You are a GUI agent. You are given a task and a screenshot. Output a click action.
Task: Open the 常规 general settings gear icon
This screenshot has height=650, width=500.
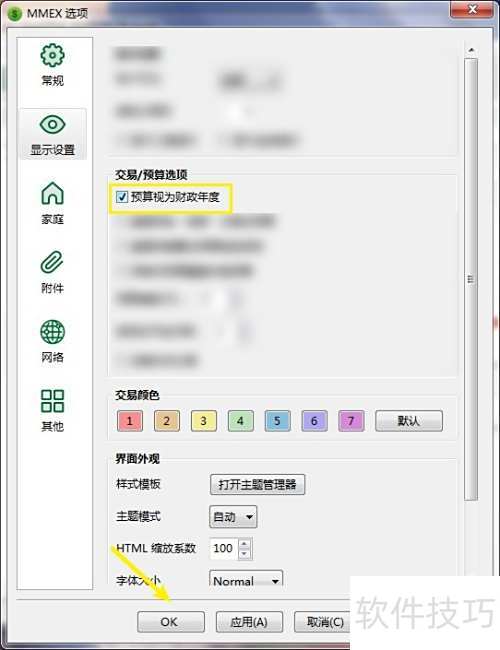tap(52, 55)
